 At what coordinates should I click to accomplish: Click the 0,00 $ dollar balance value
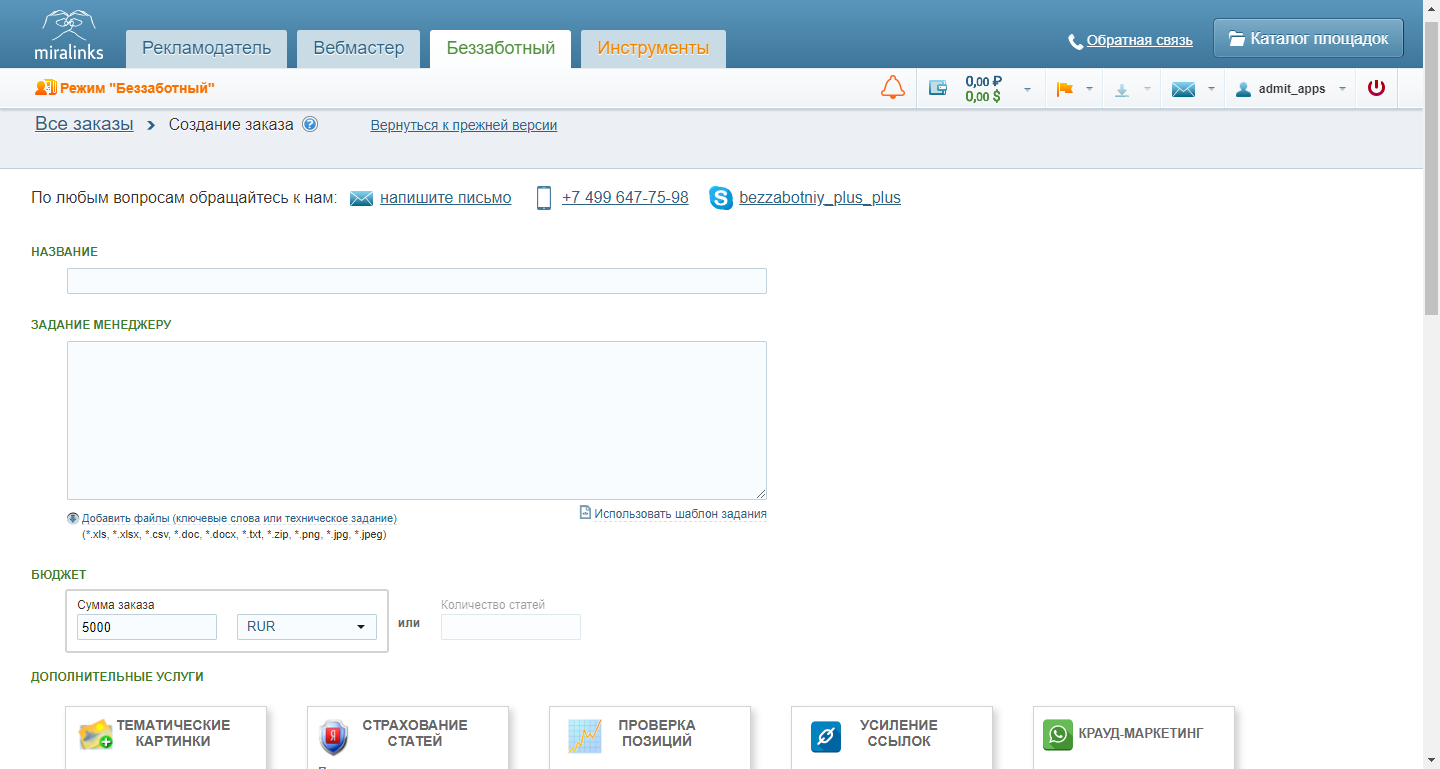pyautogui.click(x=983, y=97)
